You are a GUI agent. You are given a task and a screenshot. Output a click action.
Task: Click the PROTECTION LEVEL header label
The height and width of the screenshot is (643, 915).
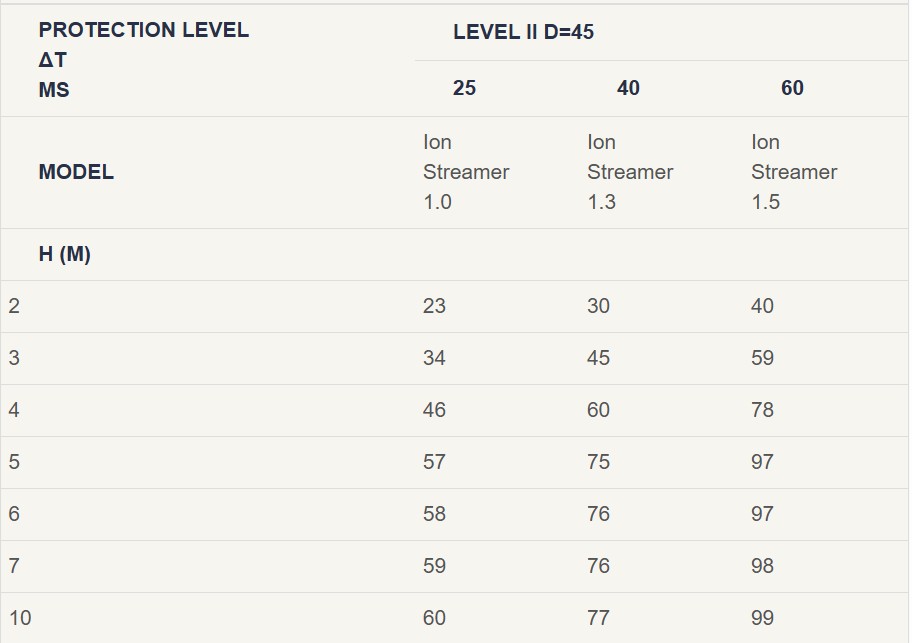tap(143, 30)
